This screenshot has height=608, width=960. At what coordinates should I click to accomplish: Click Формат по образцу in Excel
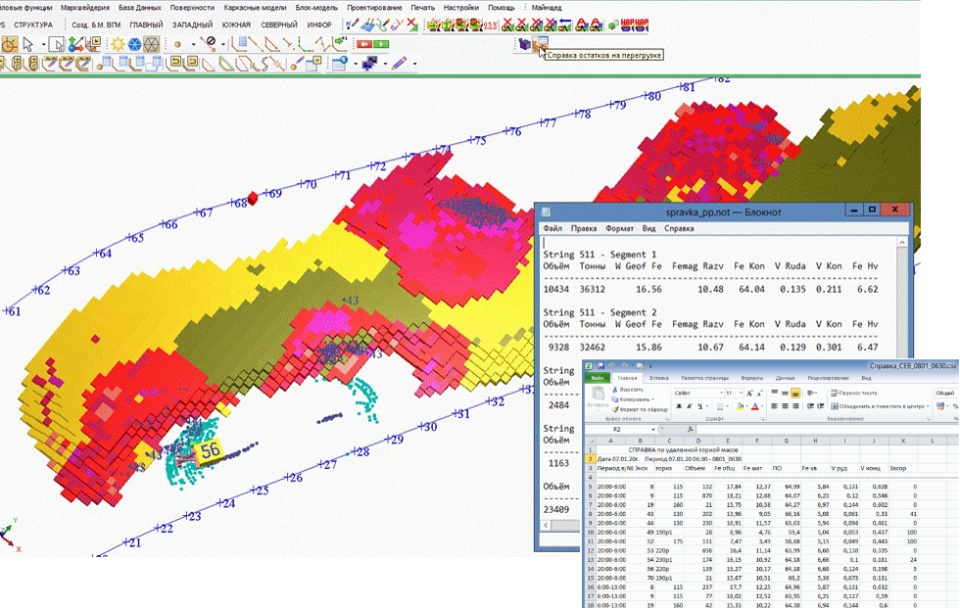pos(639,409)
